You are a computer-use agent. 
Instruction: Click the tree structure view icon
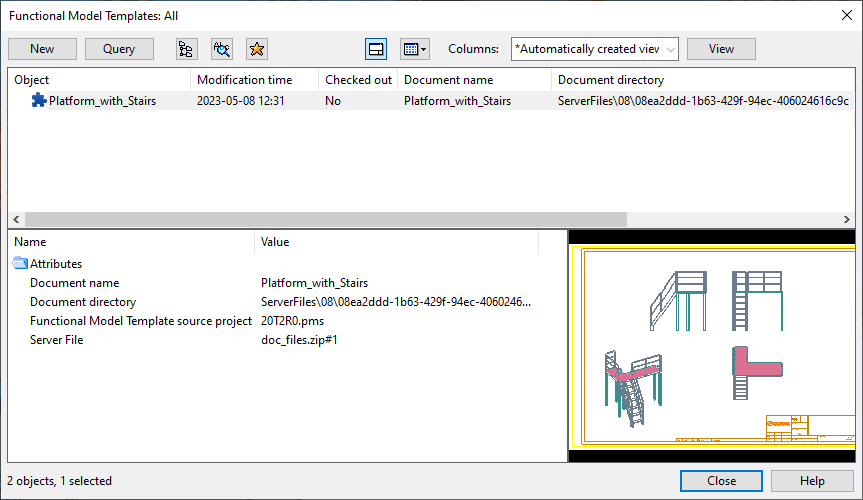point(186,49)
